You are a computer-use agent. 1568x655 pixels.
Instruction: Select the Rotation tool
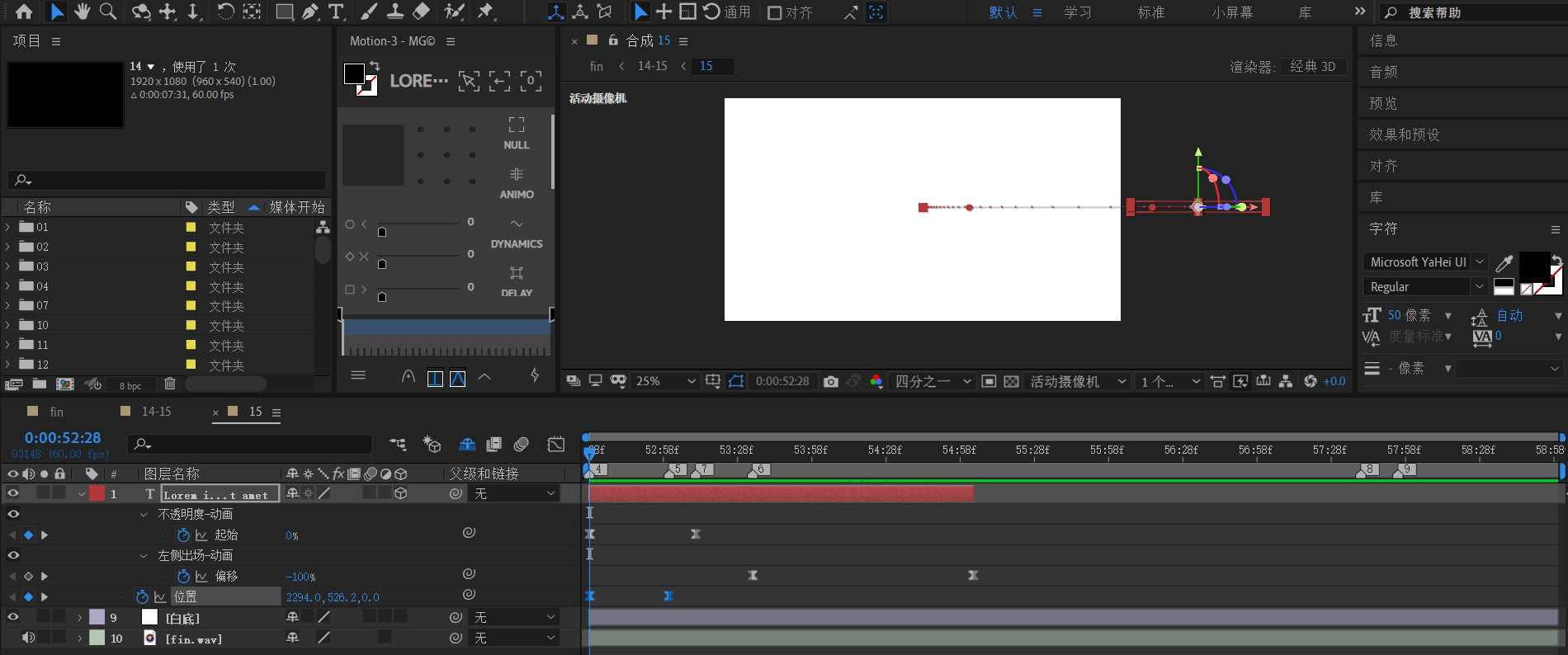coord(225,12)
